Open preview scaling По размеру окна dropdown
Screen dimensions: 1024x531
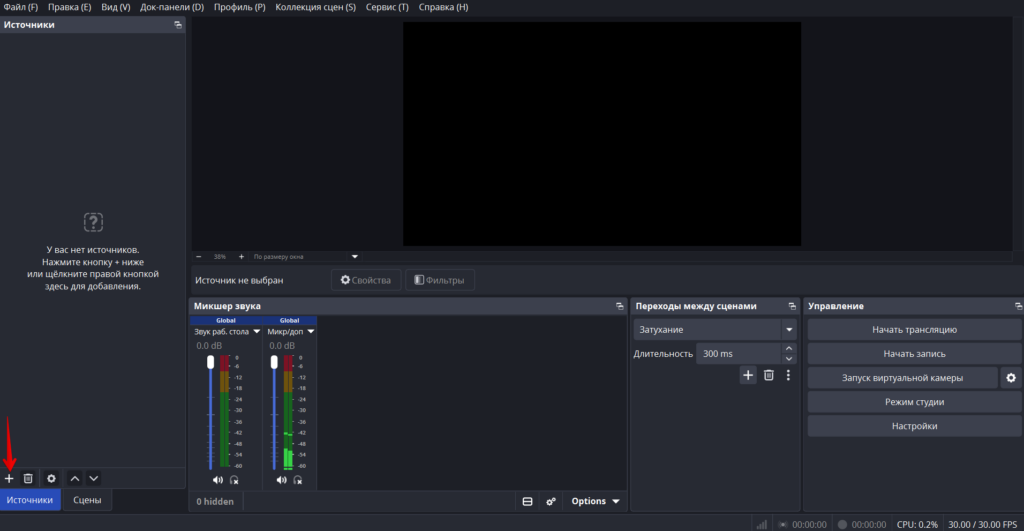306,257
